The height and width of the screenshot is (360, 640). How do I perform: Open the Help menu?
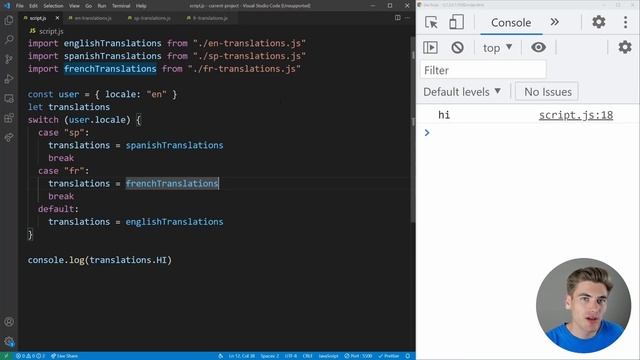(141, 6)
